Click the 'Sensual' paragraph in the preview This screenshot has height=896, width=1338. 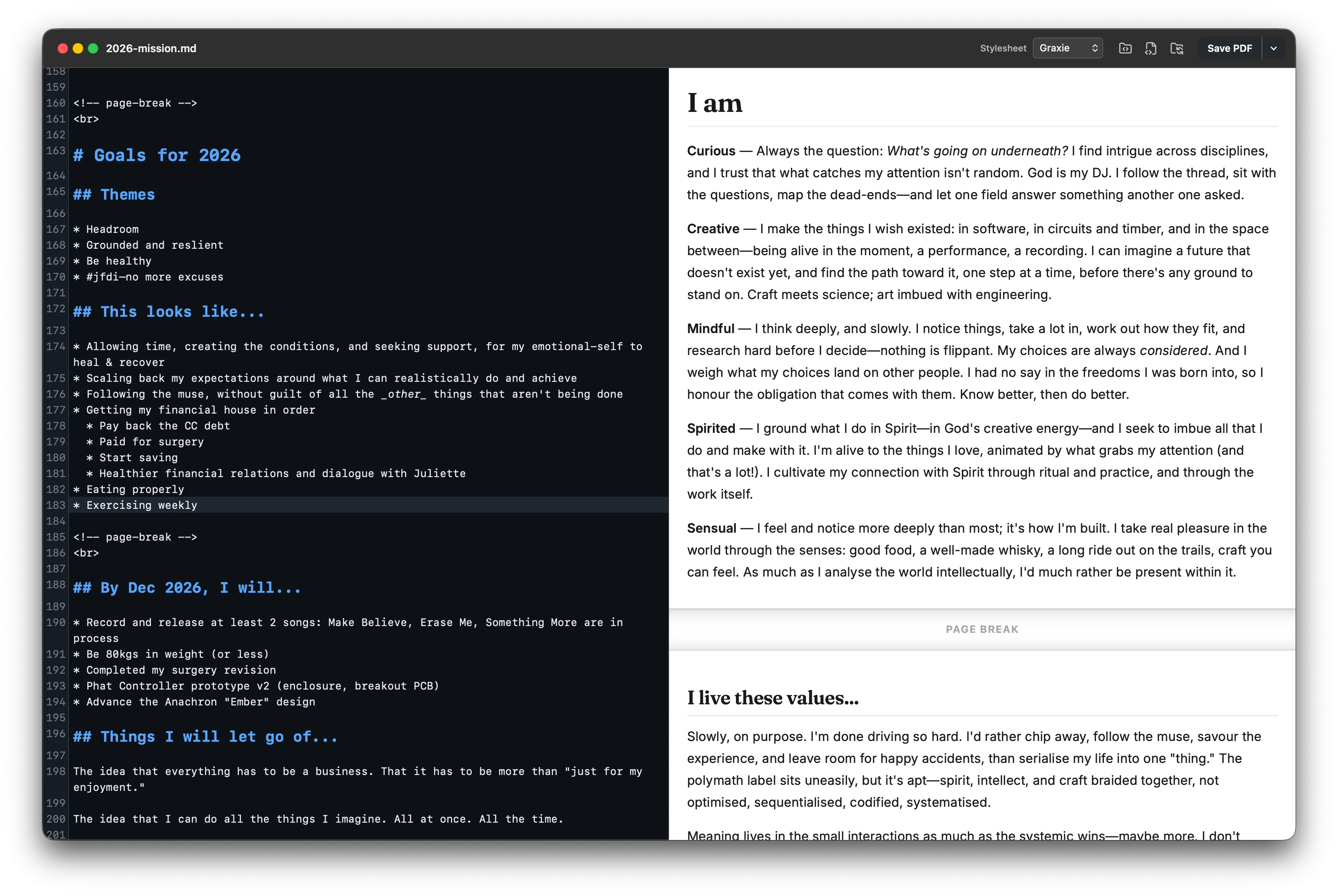click(x=979, y=550)
